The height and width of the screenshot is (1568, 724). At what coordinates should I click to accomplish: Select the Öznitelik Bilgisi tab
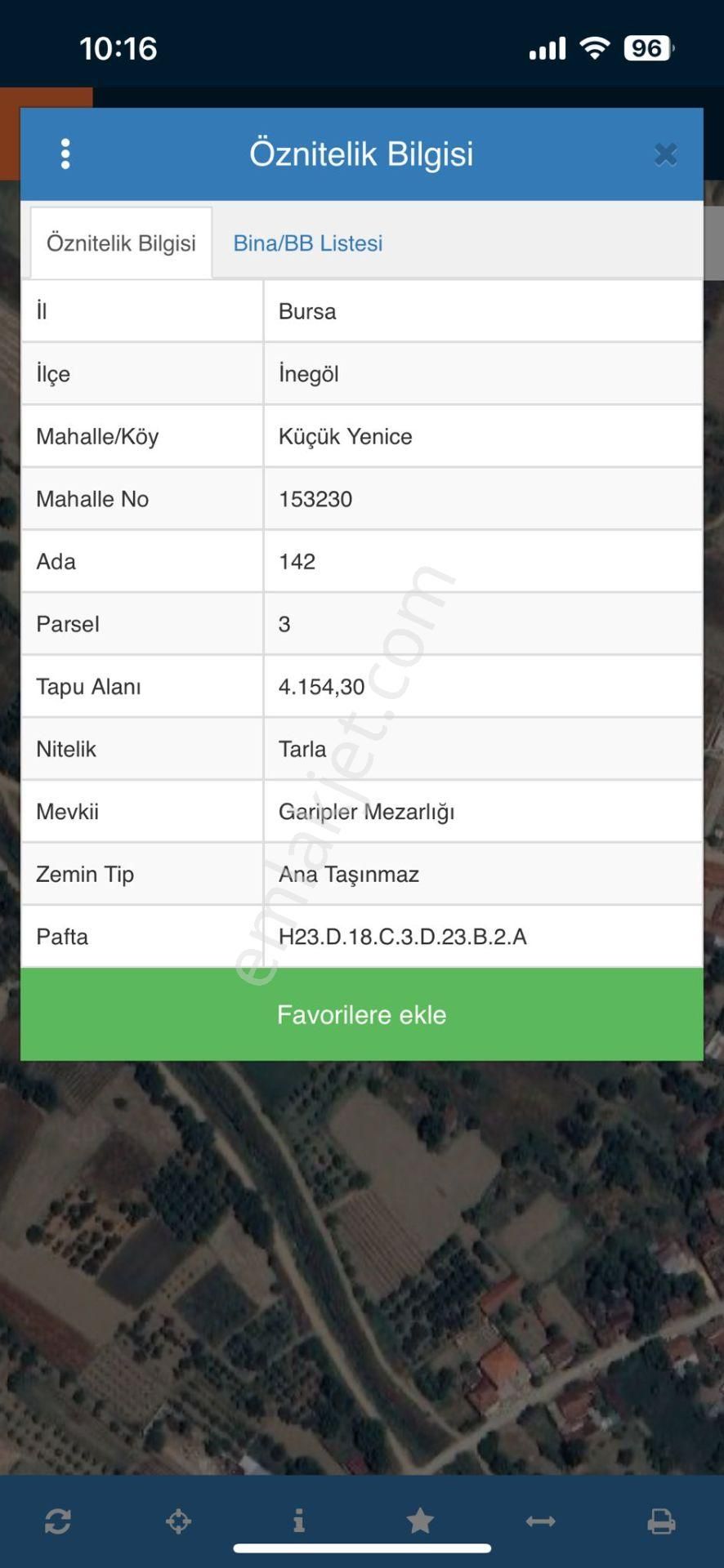[x=121, y=243]
